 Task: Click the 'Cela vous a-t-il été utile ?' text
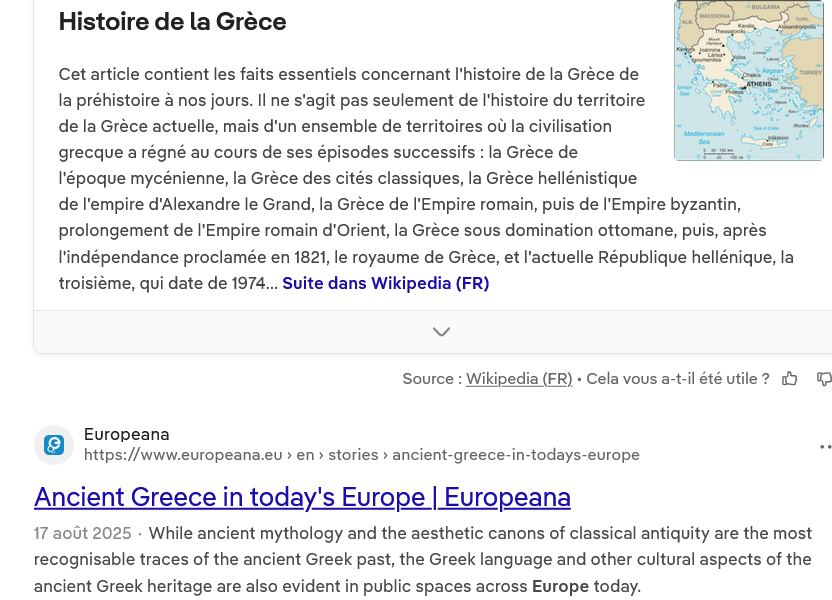[x=678, y=379]
